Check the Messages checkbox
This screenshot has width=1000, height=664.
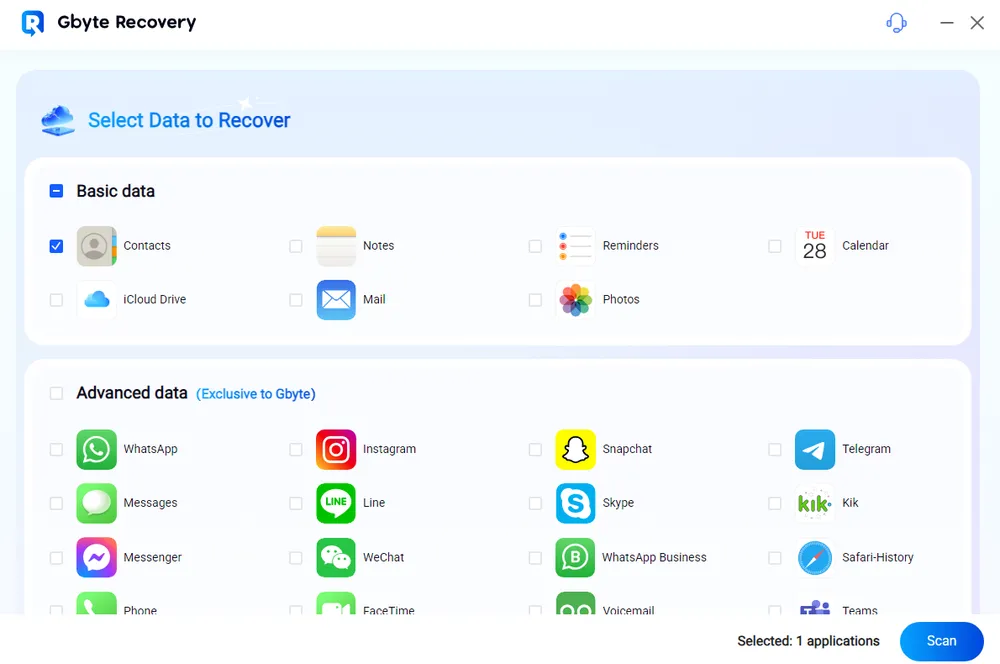pyautogui.click(x=56, y=503)
